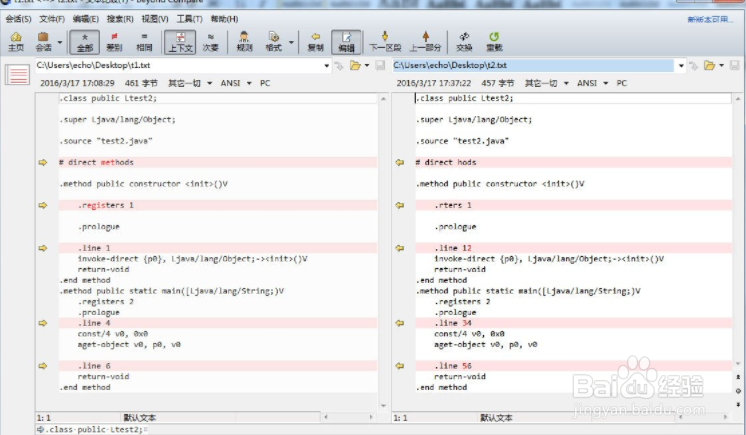Image resolution: width=746 pixels, height=435 pixels.
Task: Open right pane ANSI encoding dropdown
Action: point(592,83)
